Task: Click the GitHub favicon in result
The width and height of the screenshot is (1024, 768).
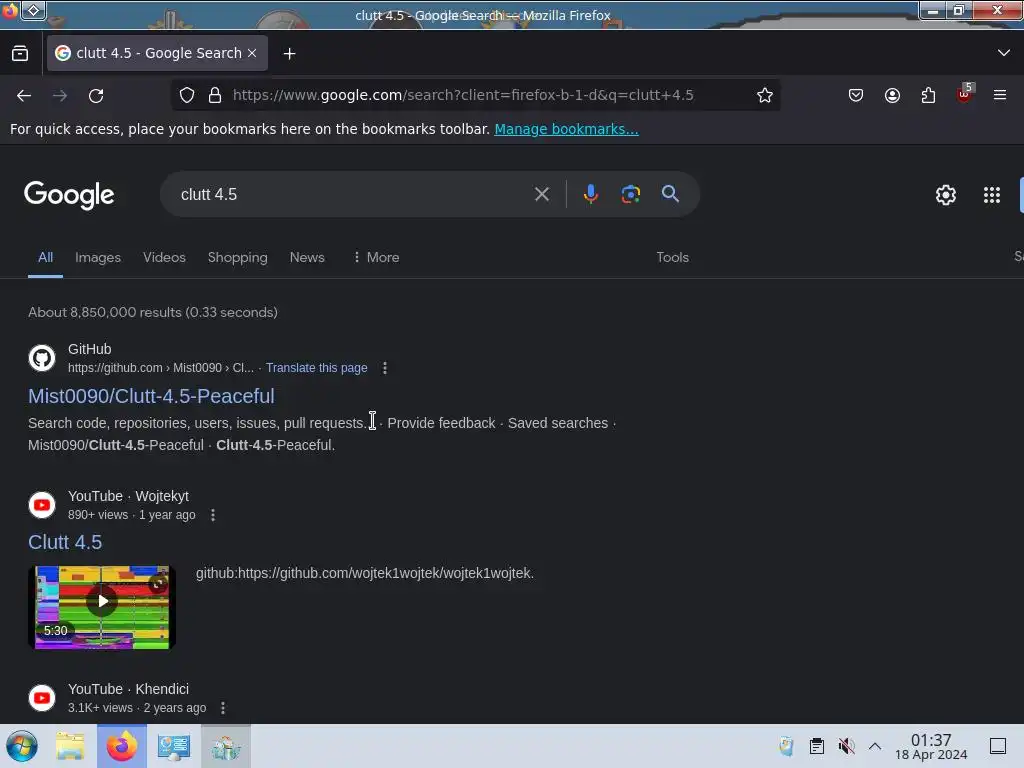Action: pyautogui.click(x=42, y=358)
